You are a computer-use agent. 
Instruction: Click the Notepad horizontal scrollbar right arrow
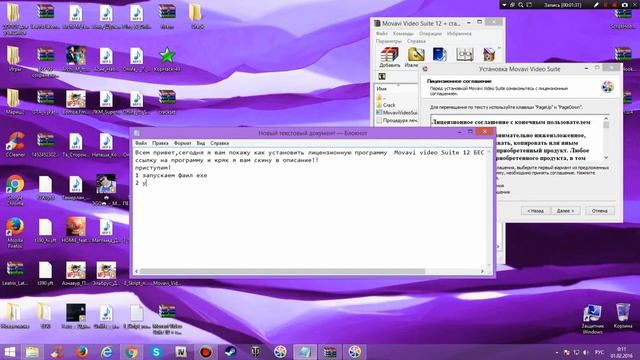tap(482, 271)
